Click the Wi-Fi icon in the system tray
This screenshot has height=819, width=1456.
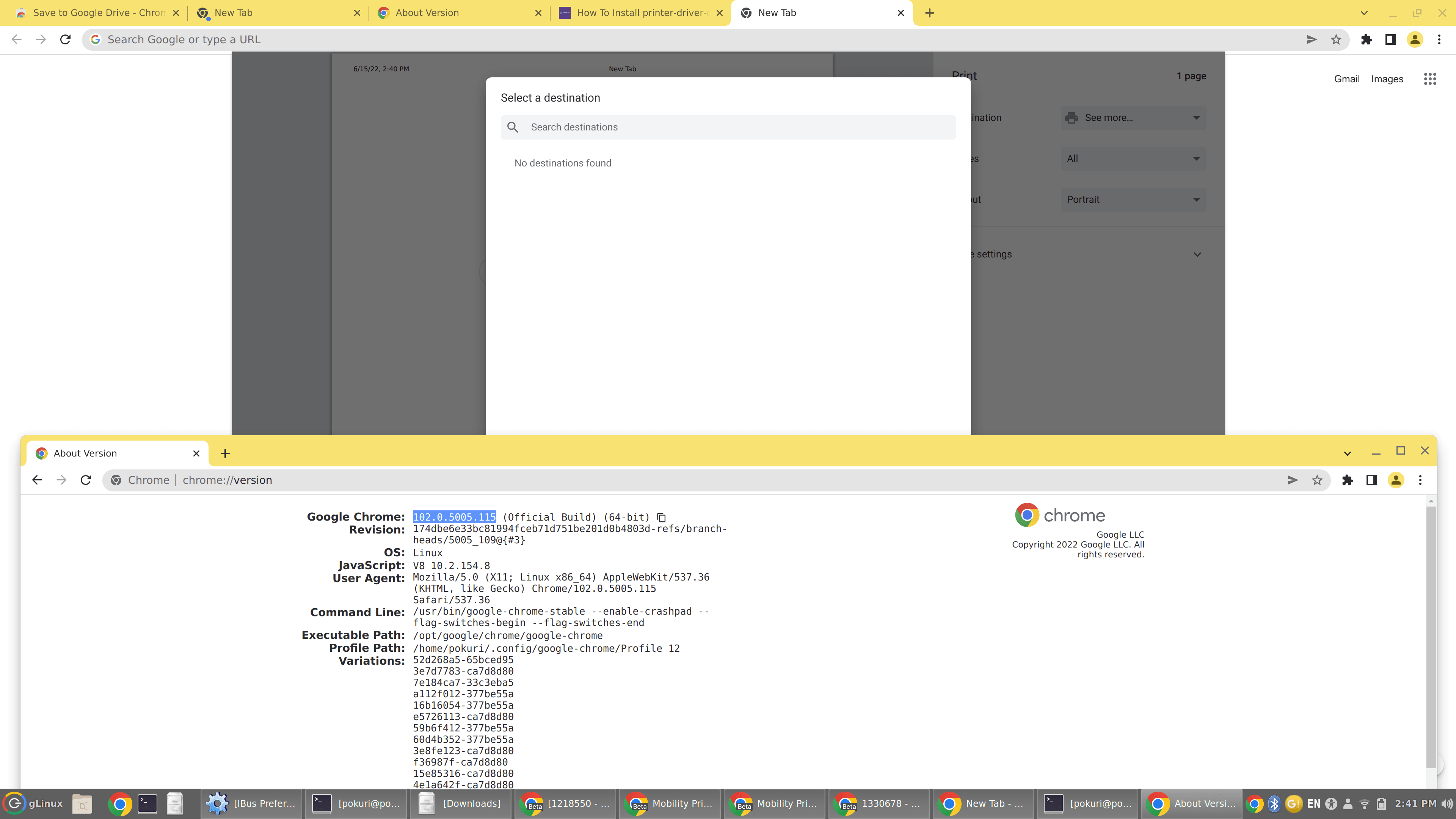click(x=1365, y=803)
